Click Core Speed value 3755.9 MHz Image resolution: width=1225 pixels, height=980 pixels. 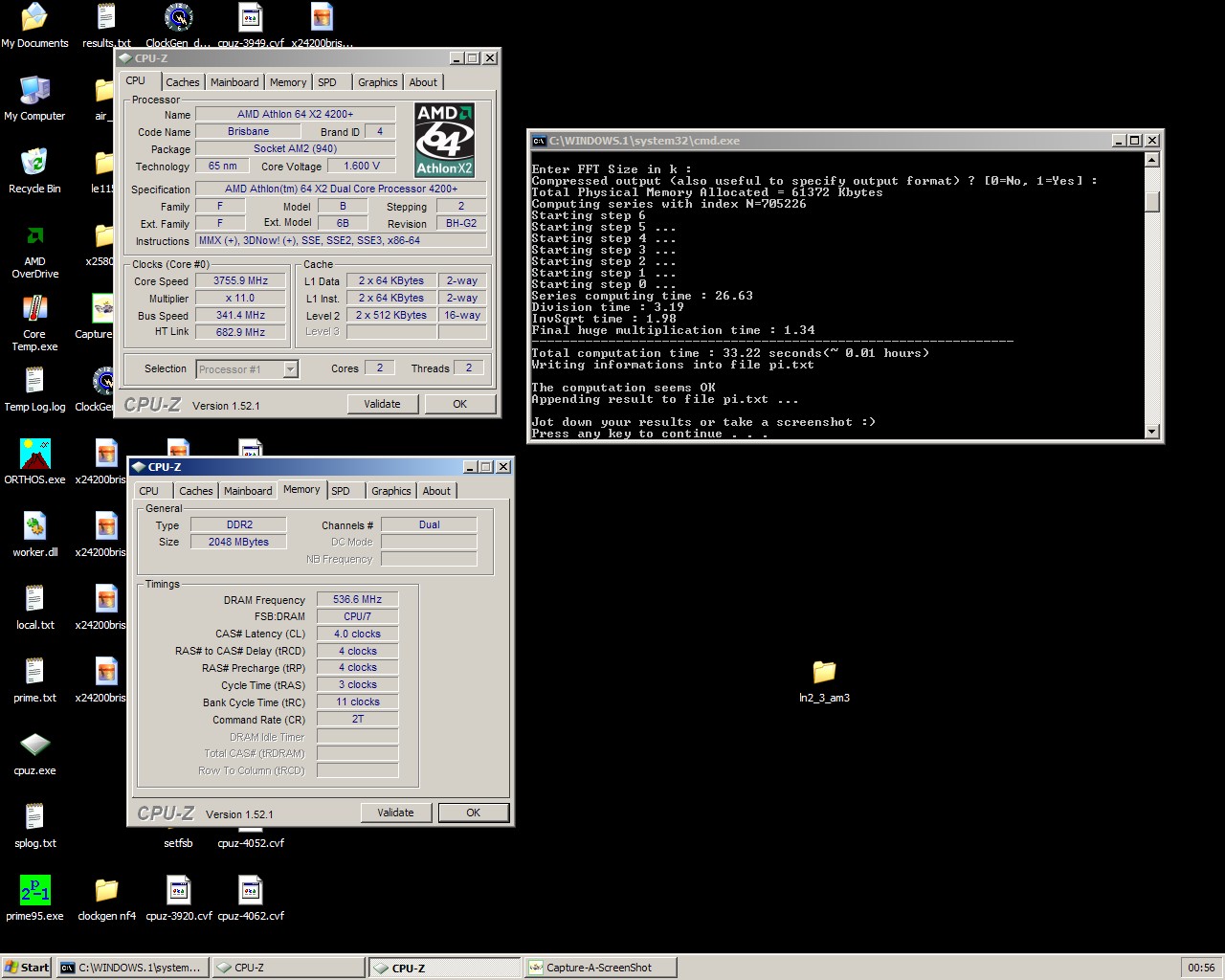241,280
